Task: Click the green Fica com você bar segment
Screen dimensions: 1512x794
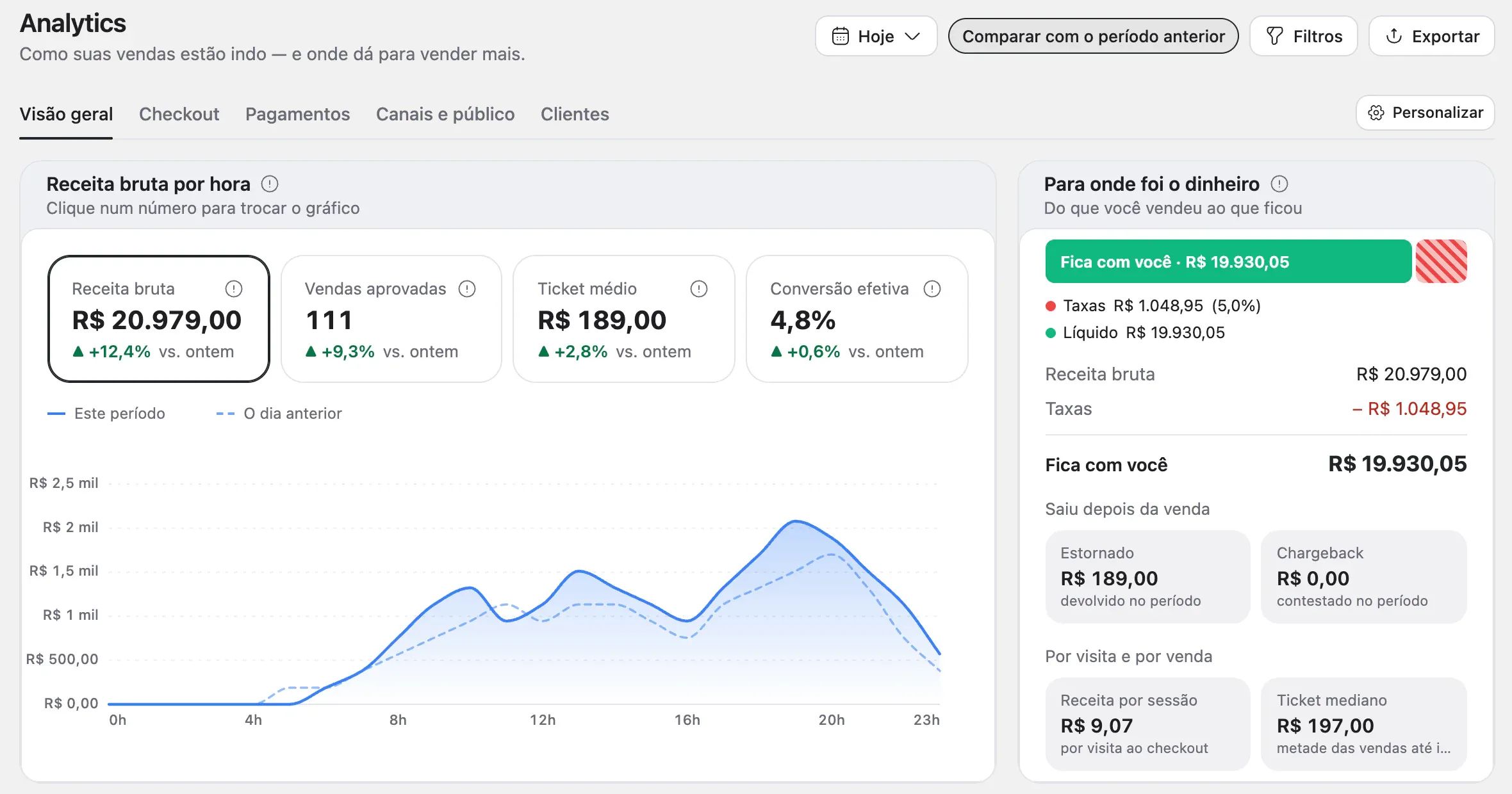Action: pos(1228,261)
